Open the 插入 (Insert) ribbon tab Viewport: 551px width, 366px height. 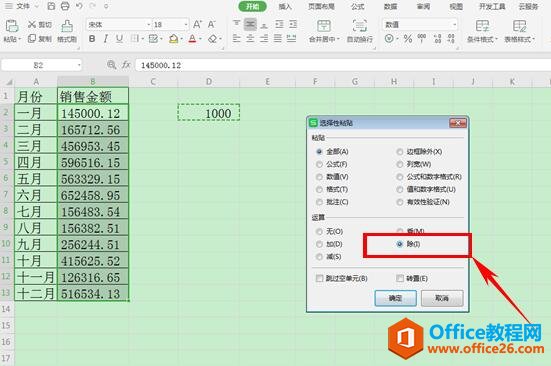[285, 6]
